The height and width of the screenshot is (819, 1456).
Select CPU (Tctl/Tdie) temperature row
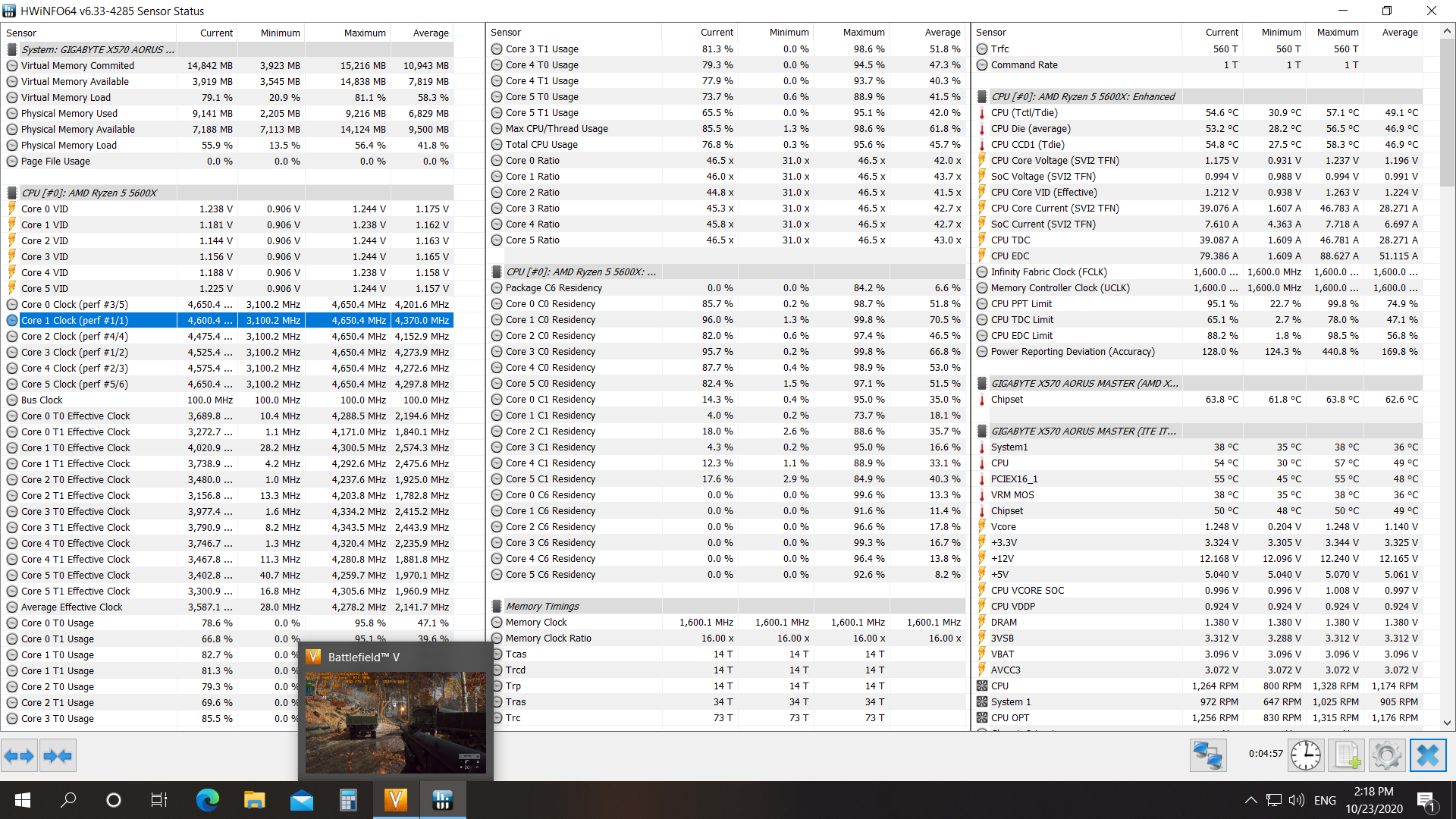tap(1198, 112)
